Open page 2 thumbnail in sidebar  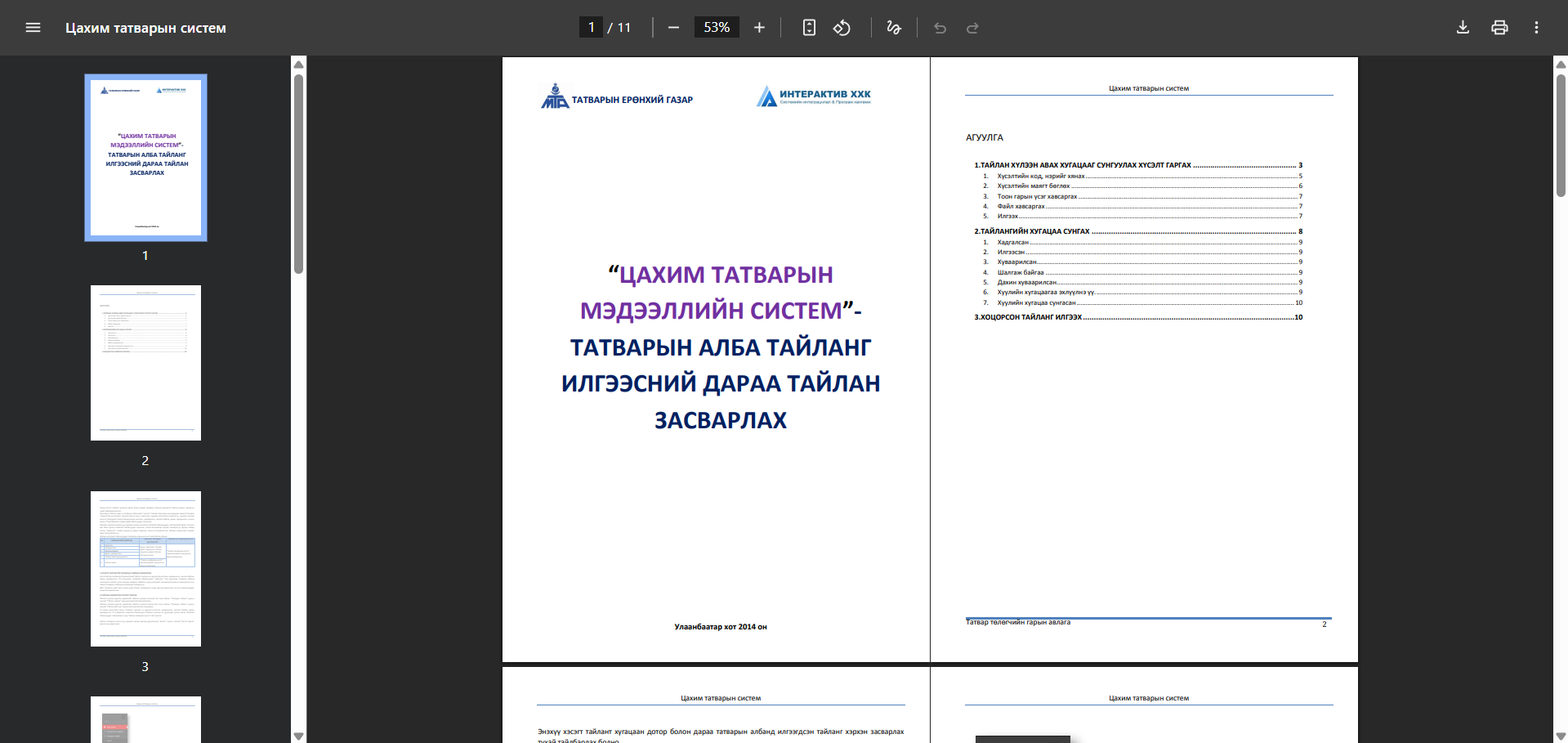coord(145,363)
